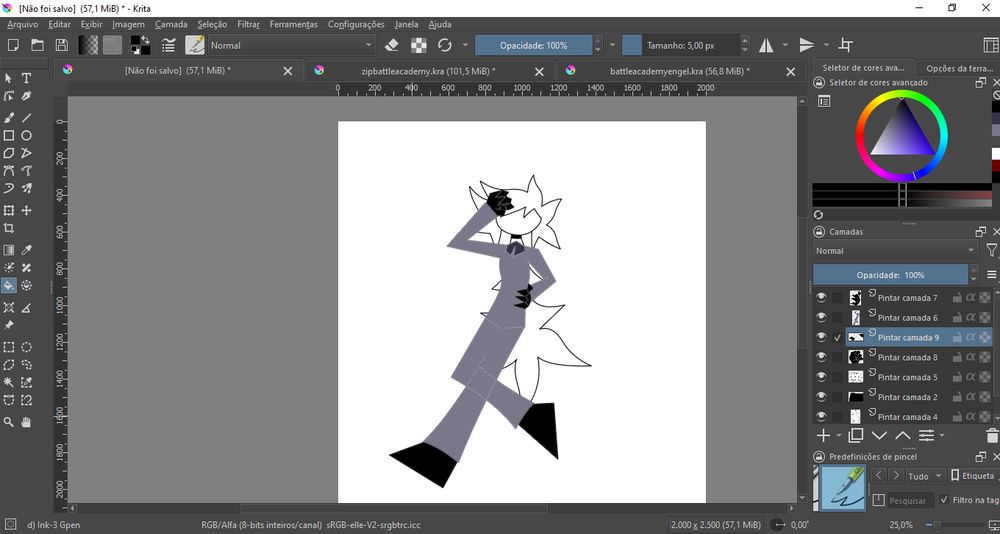Expand layer blending mode dropdown
Screen dimensions: 1000x534
coord(895,251)
